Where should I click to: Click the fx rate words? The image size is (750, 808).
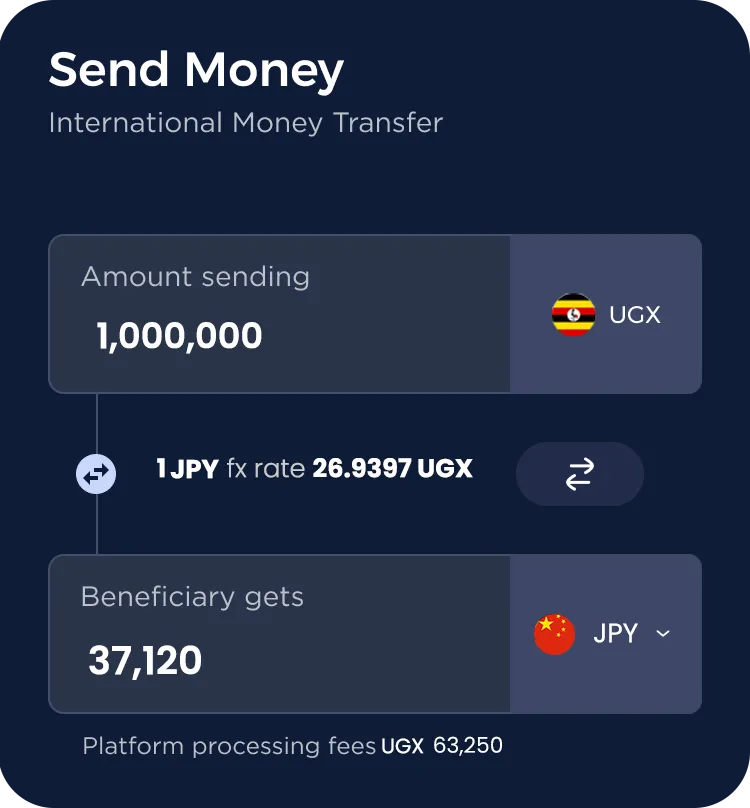click(x=265, y=468)
